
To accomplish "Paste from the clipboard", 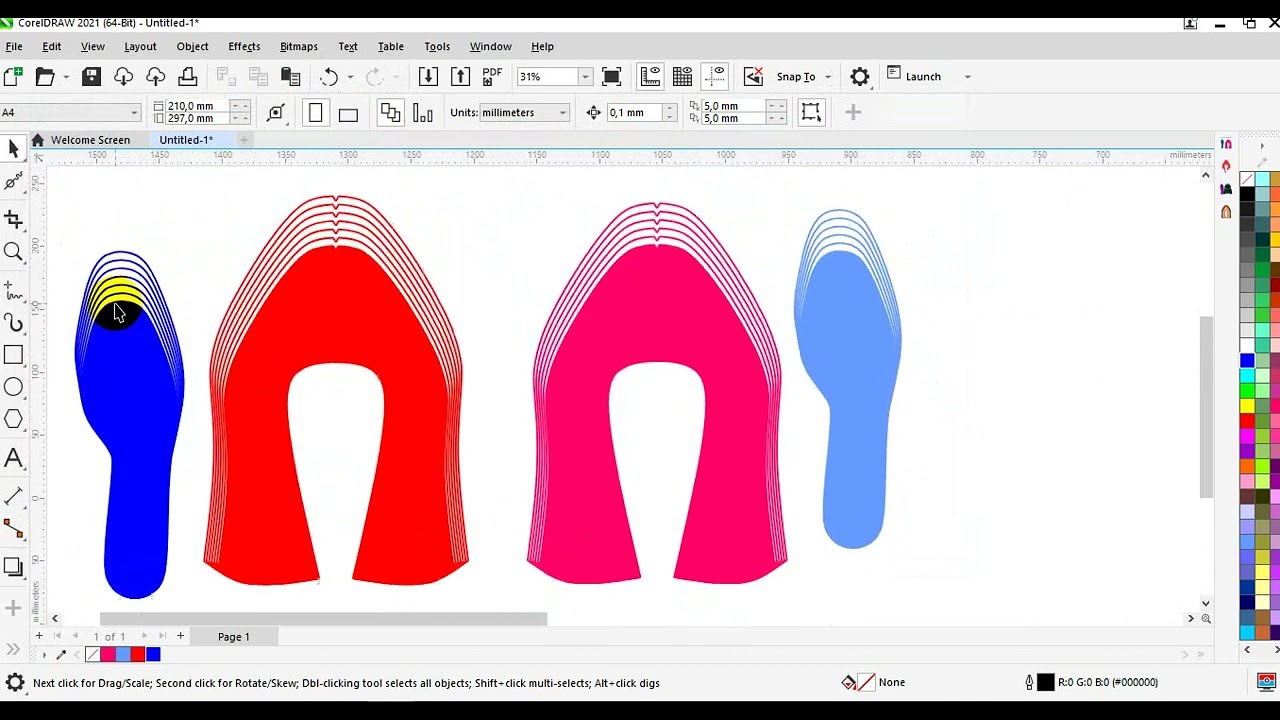I will [x=291, y=76].
